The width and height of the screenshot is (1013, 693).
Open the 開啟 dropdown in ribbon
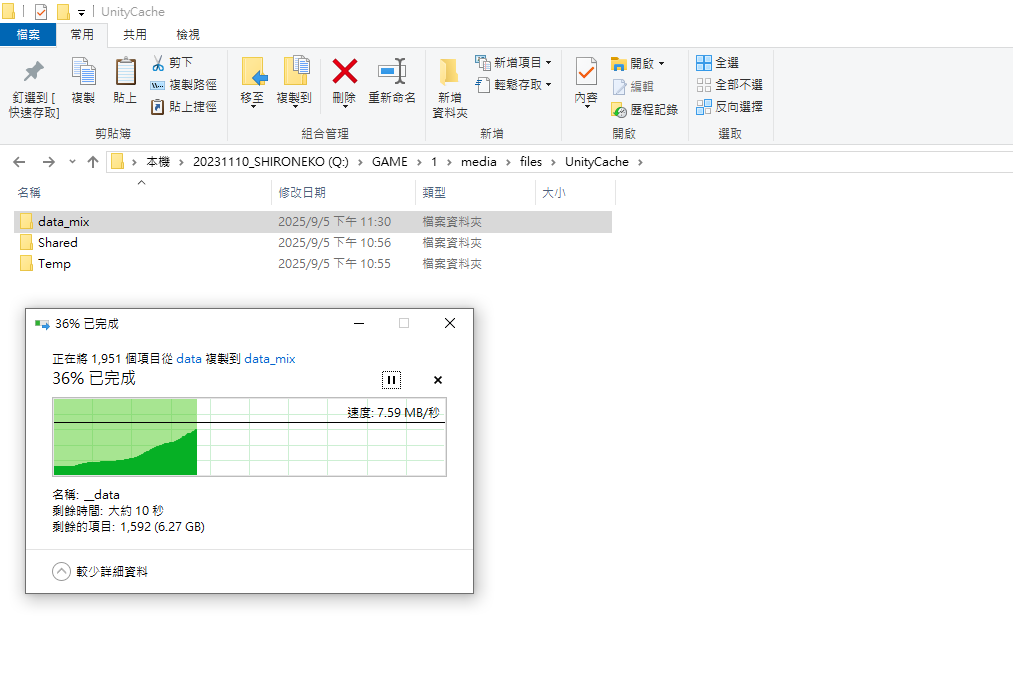(638, 63)
